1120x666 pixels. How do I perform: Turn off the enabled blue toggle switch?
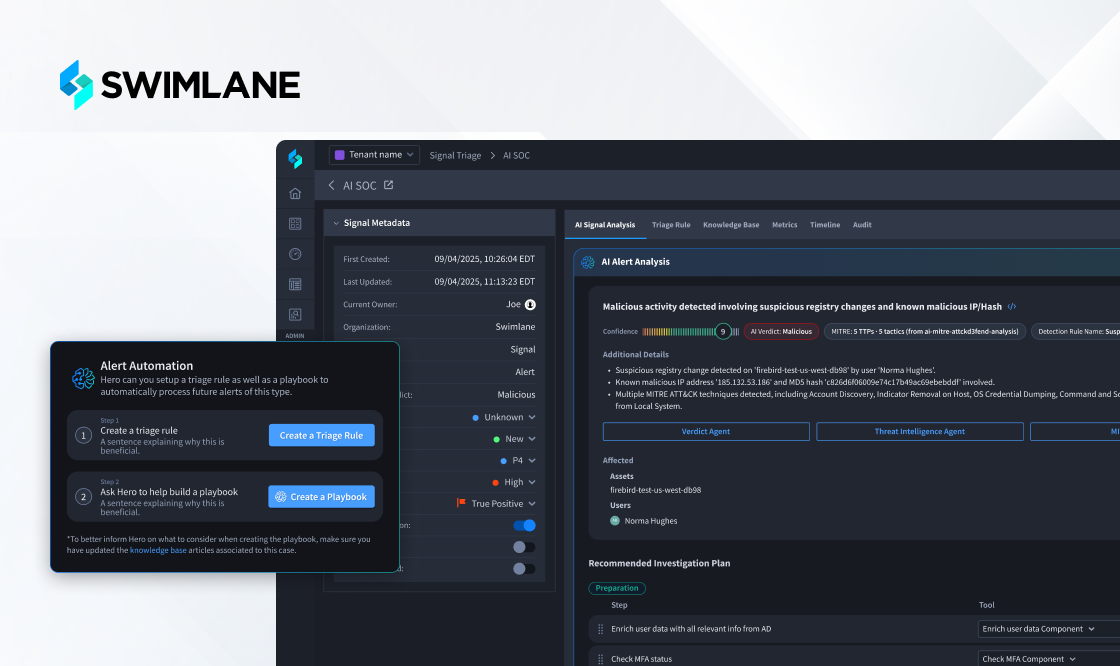[524, 525]
